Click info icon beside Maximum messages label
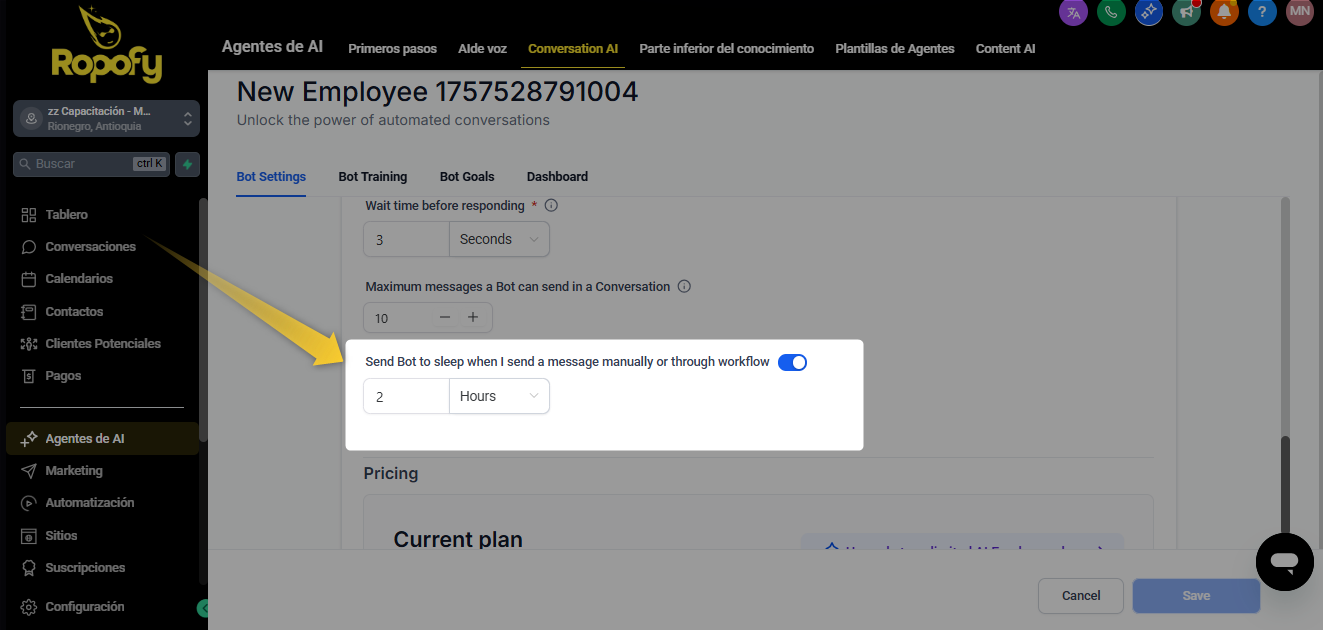Screen dimensions: 1323x630 tap(684, 287)
